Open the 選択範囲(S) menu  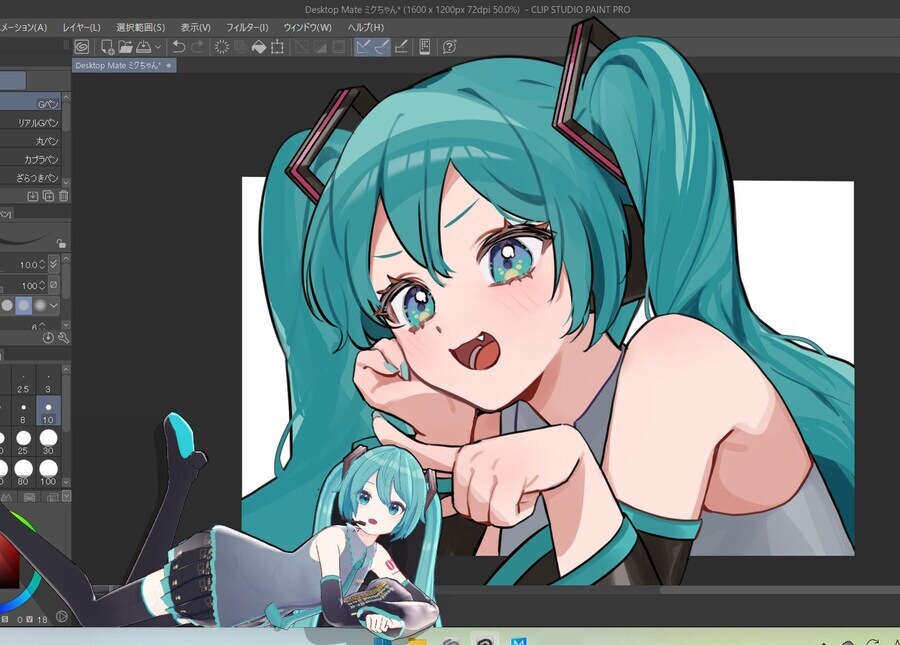pyautogui.click(x=141, y=27)
